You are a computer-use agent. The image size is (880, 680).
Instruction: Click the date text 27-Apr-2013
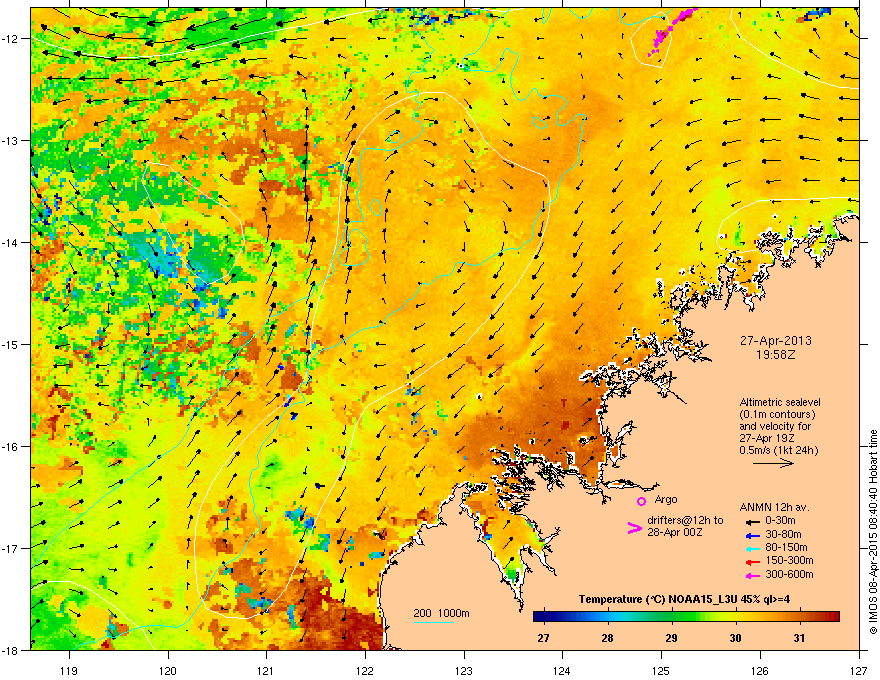click(776, 341)
